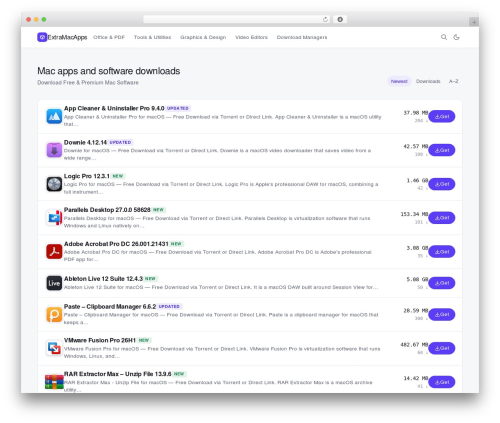Viewport: 500px width, 423px height.
Task: Click the RAR Extractor Max icon
Action: tap(54, 382)
